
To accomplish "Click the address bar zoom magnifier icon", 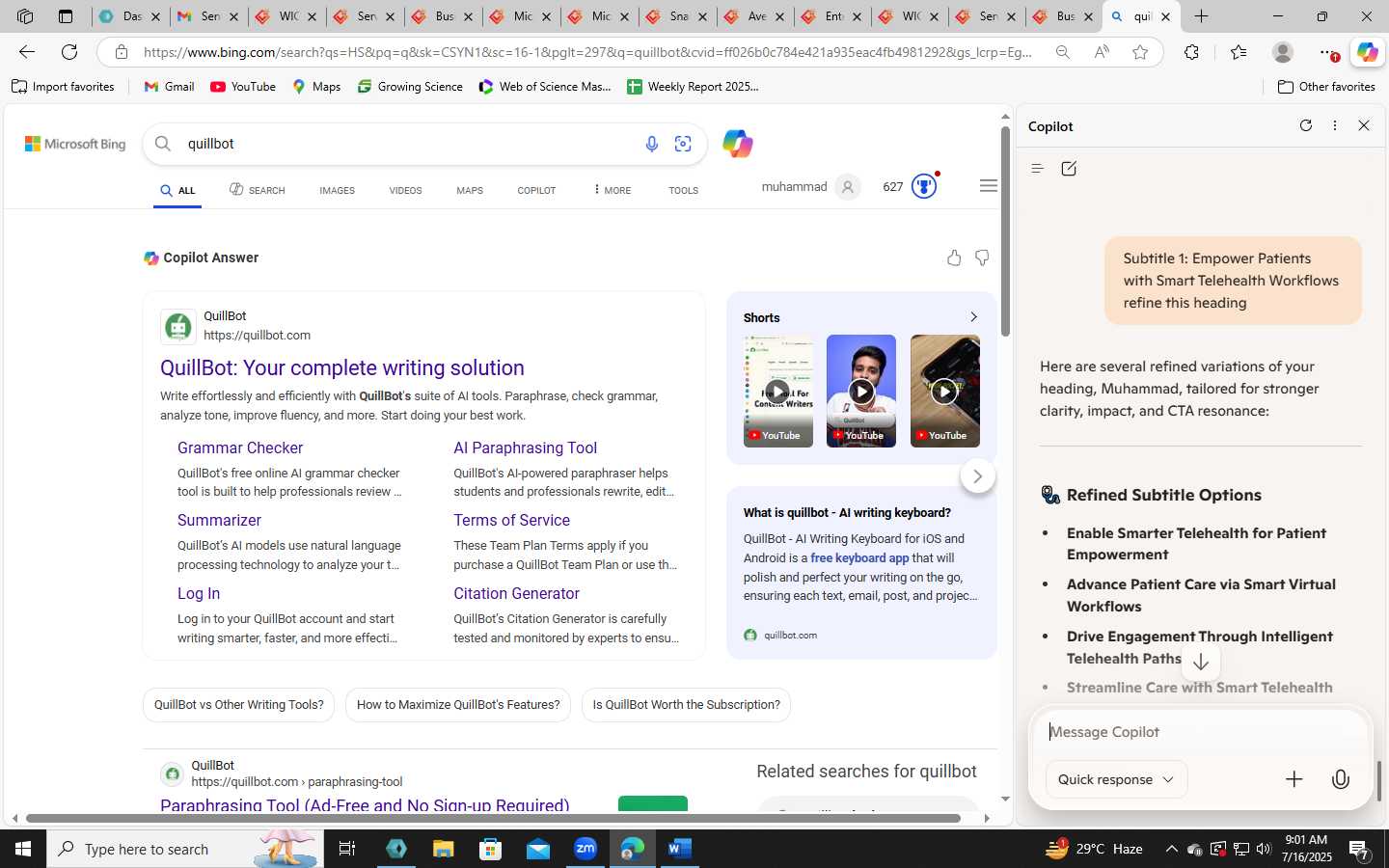I will (x=1063, y=52).
